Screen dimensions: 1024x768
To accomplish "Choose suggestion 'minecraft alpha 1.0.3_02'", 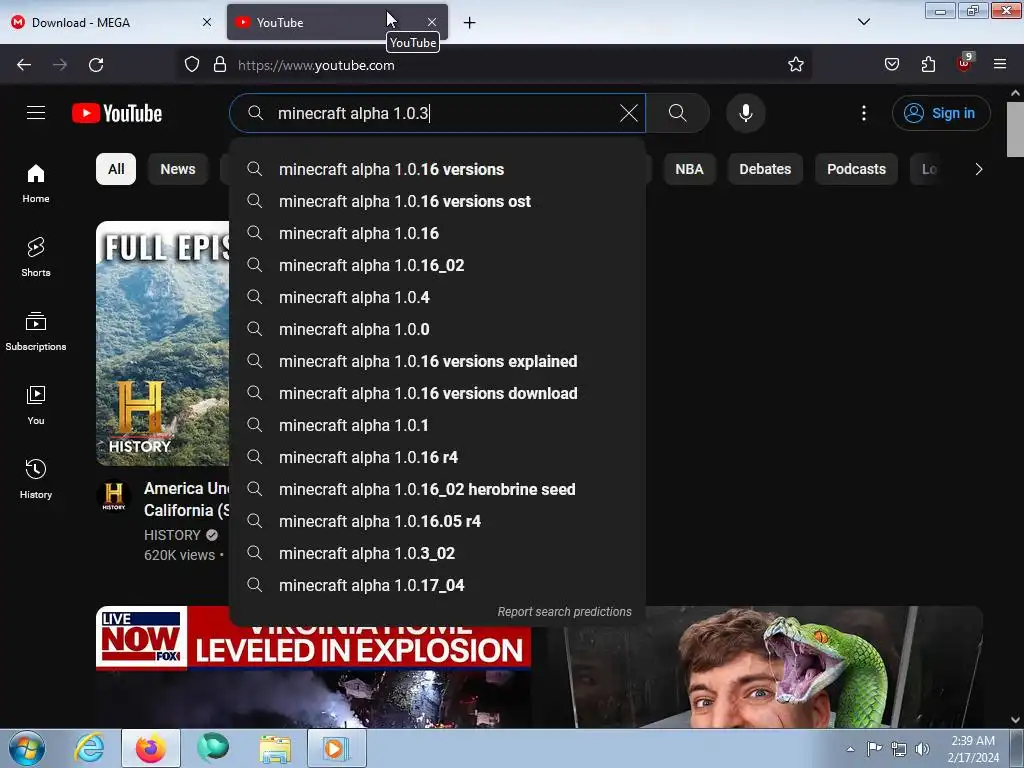I will [438, 553].
